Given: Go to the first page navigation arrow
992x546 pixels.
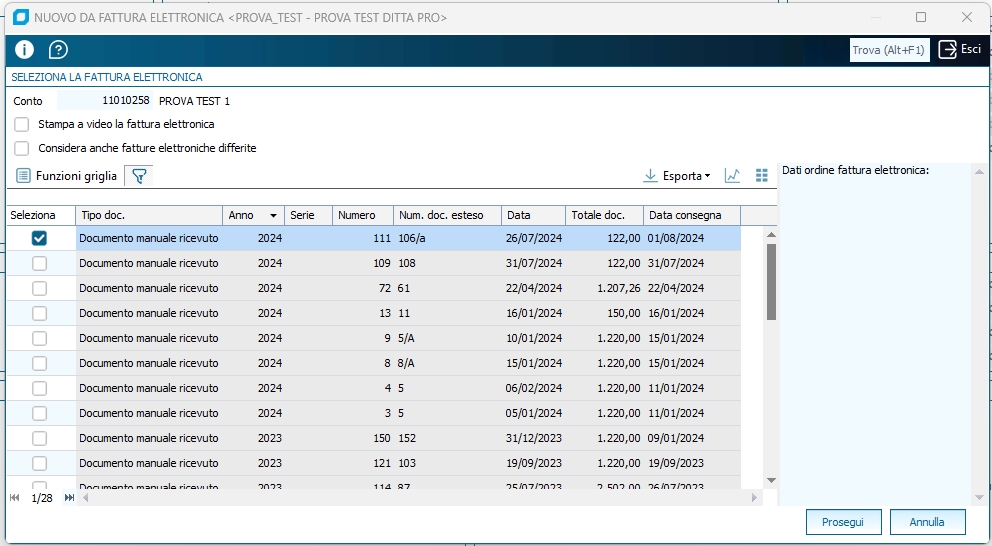Looking at the screenshot, I should pos(15,497).
